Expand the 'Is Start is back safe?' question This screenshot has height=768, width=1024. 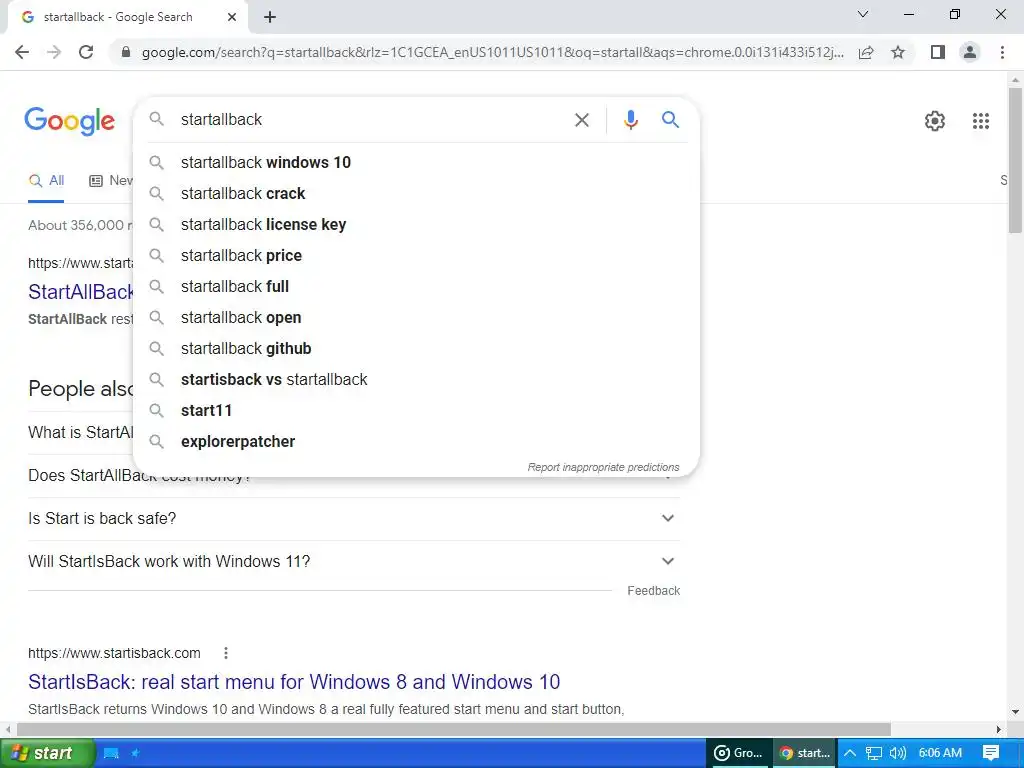(x=354, y=519)
